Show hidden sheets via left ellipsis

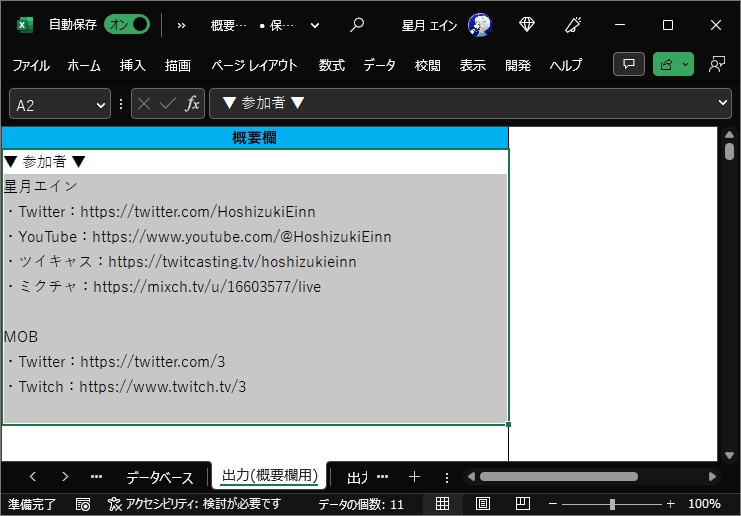click(x=96, y=476)
